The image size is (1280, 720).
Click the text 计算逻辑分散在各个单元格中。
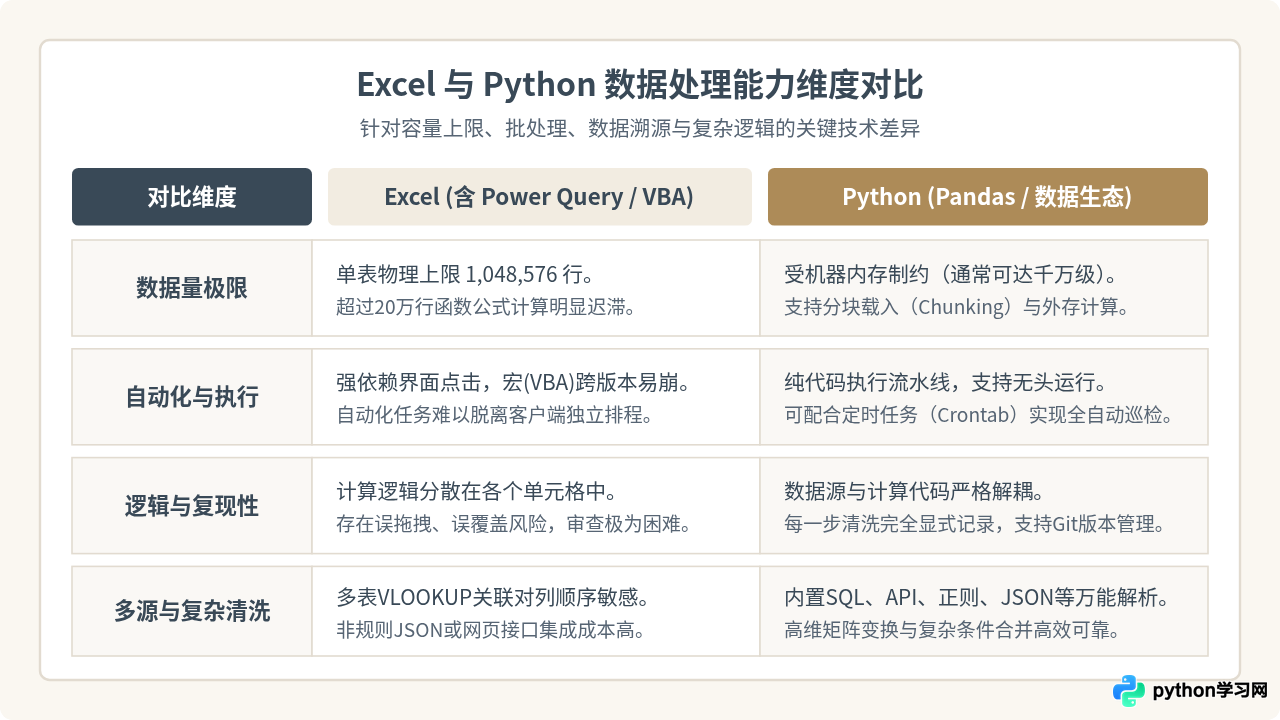click(x=476, y=492)
